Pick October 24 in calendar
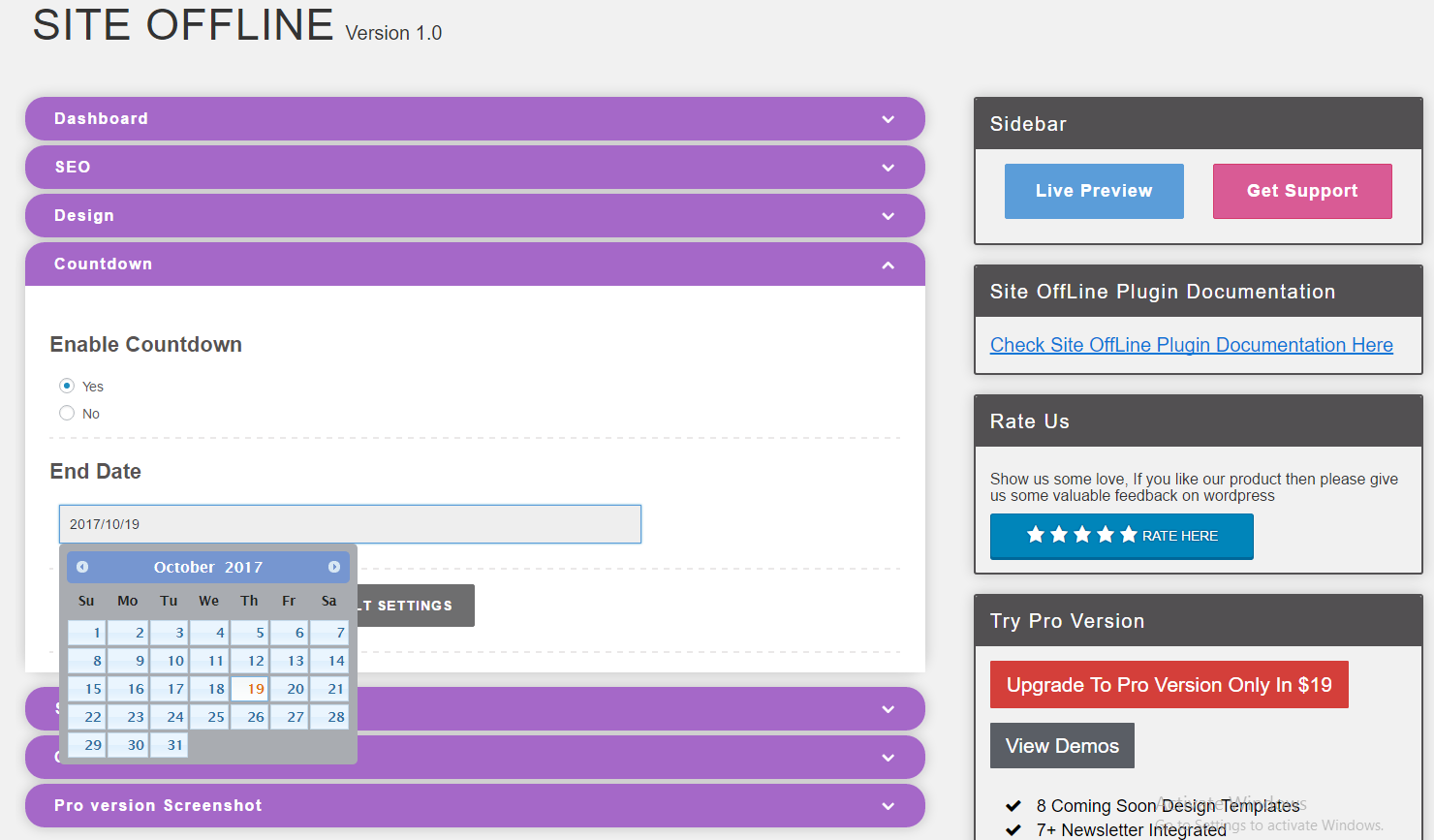 169,717
